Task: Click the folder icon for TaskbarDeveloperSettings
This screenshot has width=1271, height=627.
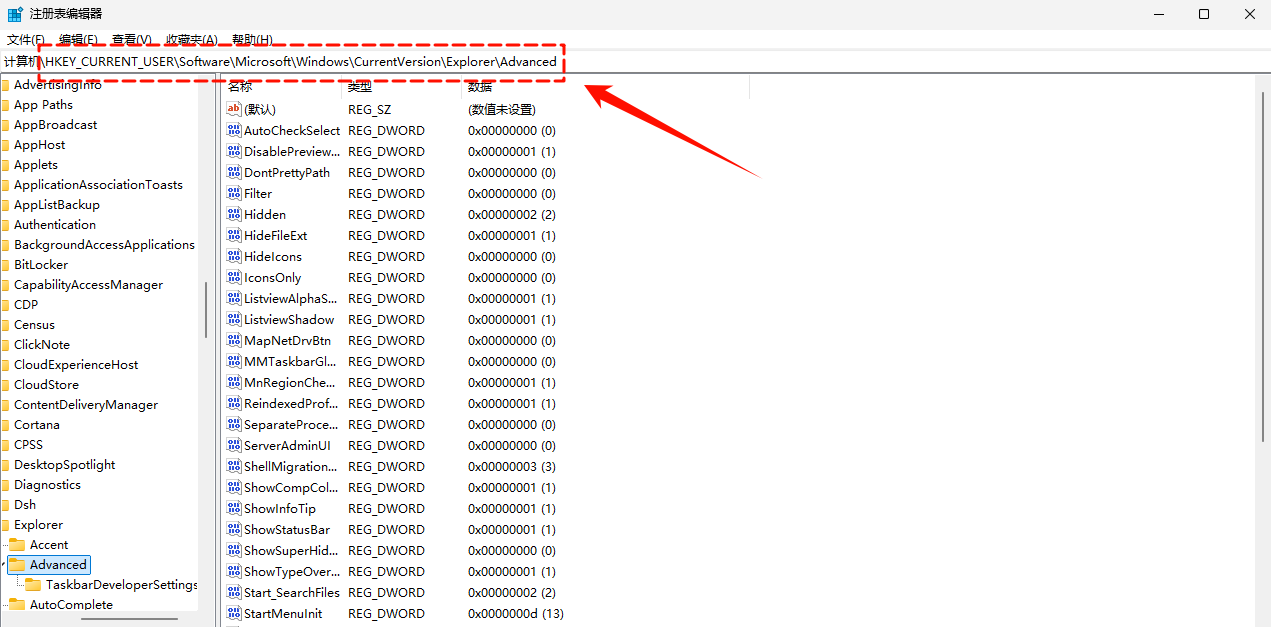Action: click(x=33, y=585)
